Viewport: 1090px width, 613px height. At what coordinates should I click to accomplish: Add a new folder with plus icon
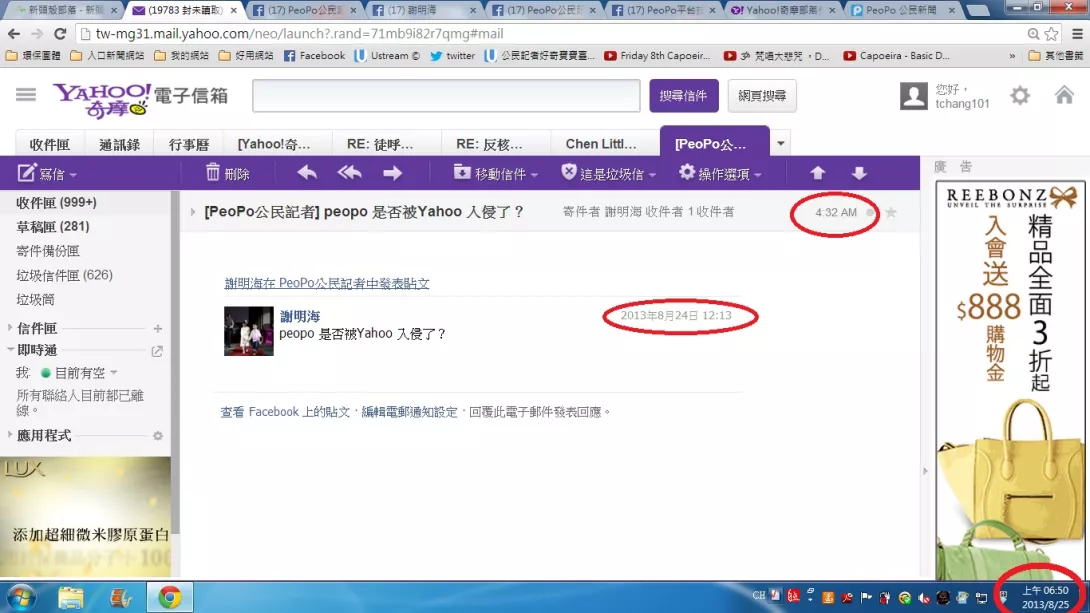[x=158, y=328]
